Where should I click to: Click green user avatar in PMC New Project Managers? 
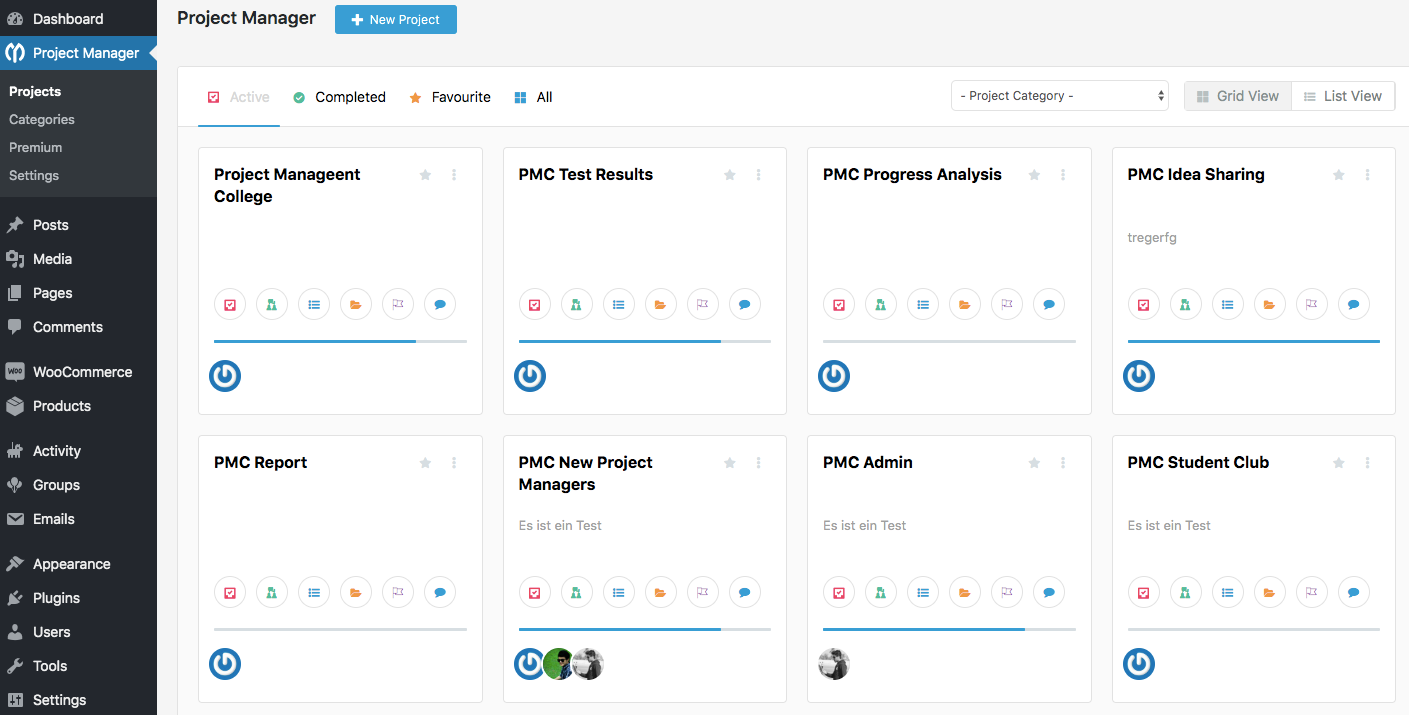558,664
